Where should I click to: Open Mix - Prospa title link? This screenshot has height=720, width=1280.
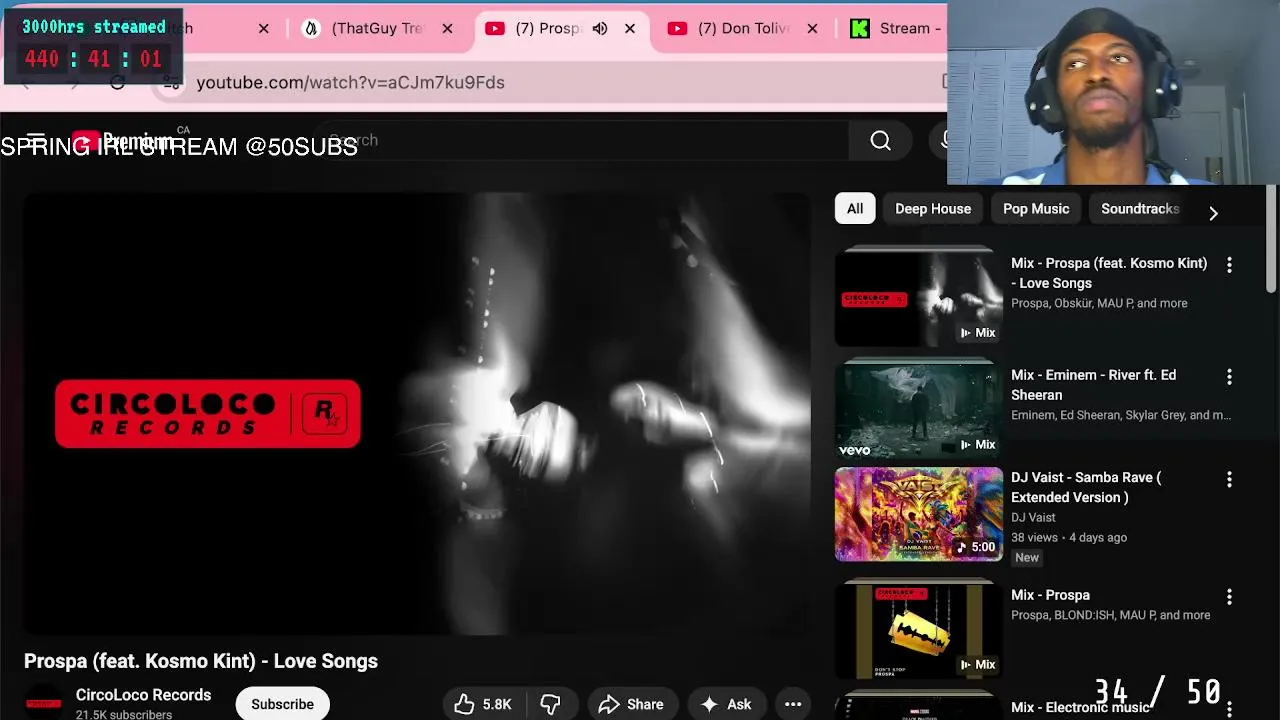1050,595
